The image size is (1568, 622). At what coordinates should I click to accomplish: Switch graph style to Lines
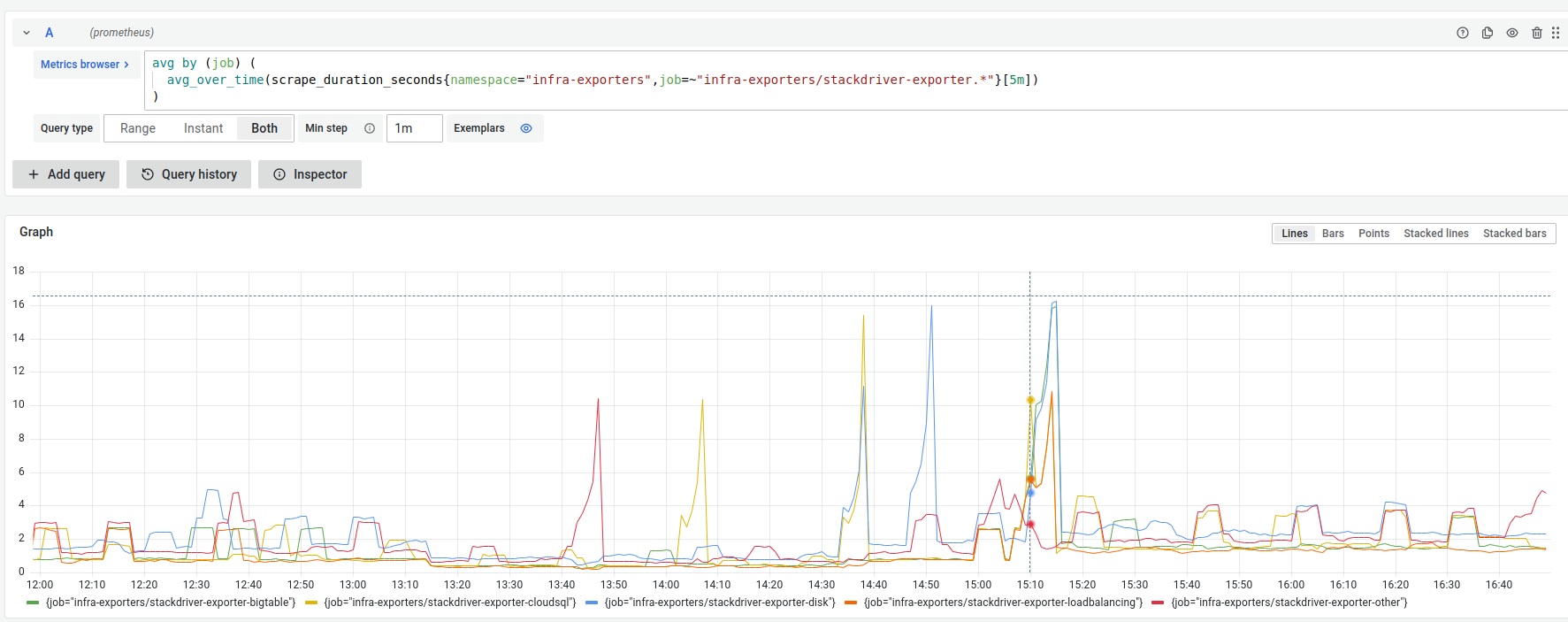1294,234
